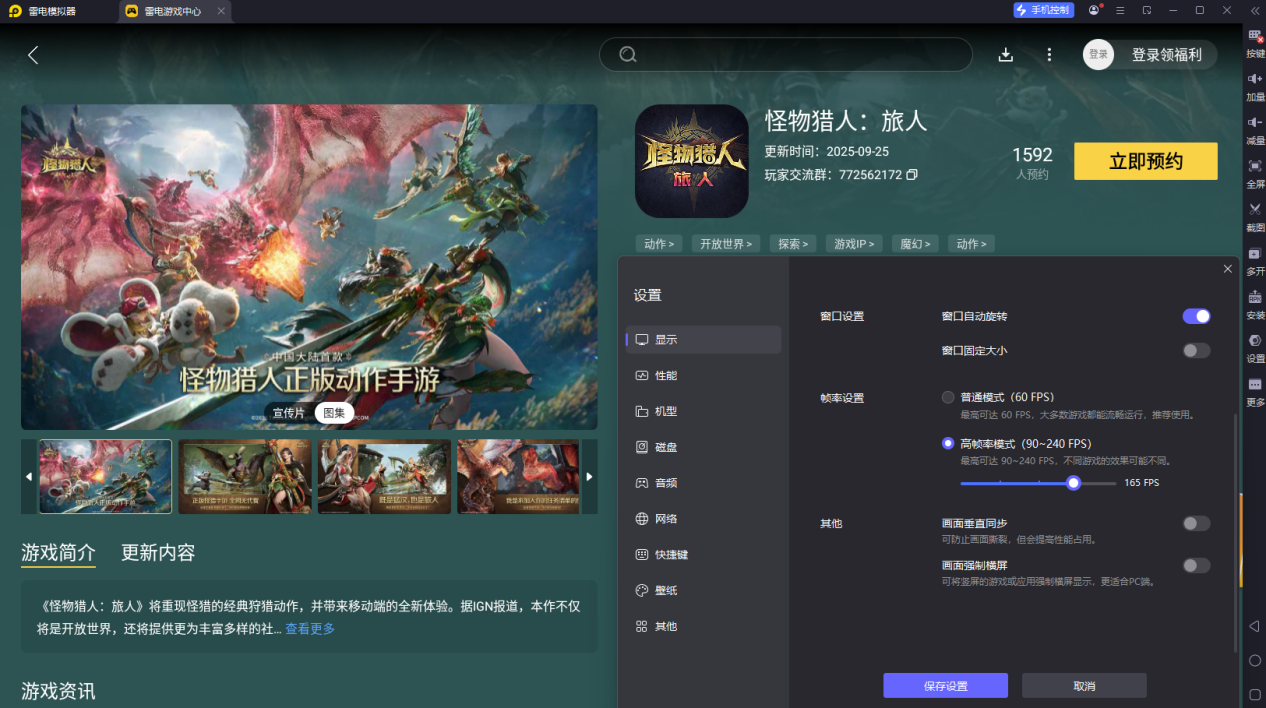Switch to the 雷电模拟器 window tab

[x=53, y=11]
